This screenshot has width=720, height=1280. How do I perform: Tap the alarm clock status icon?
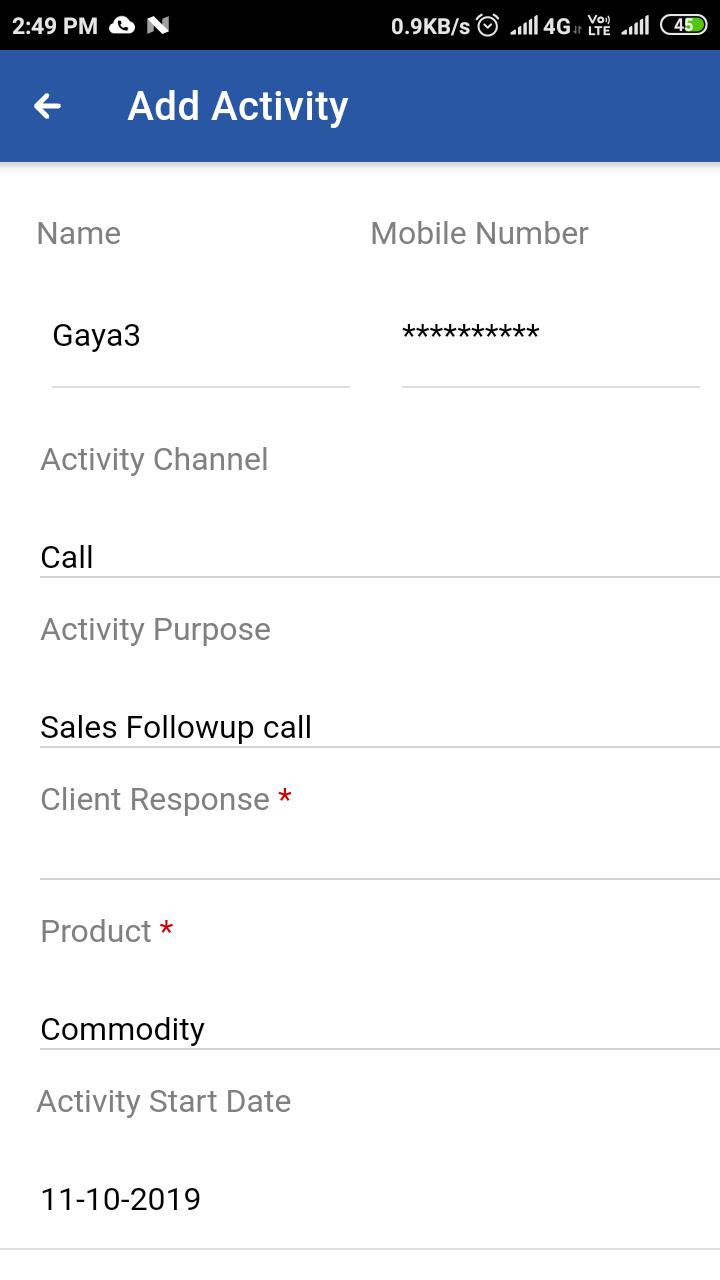click(x=488, y=25)
